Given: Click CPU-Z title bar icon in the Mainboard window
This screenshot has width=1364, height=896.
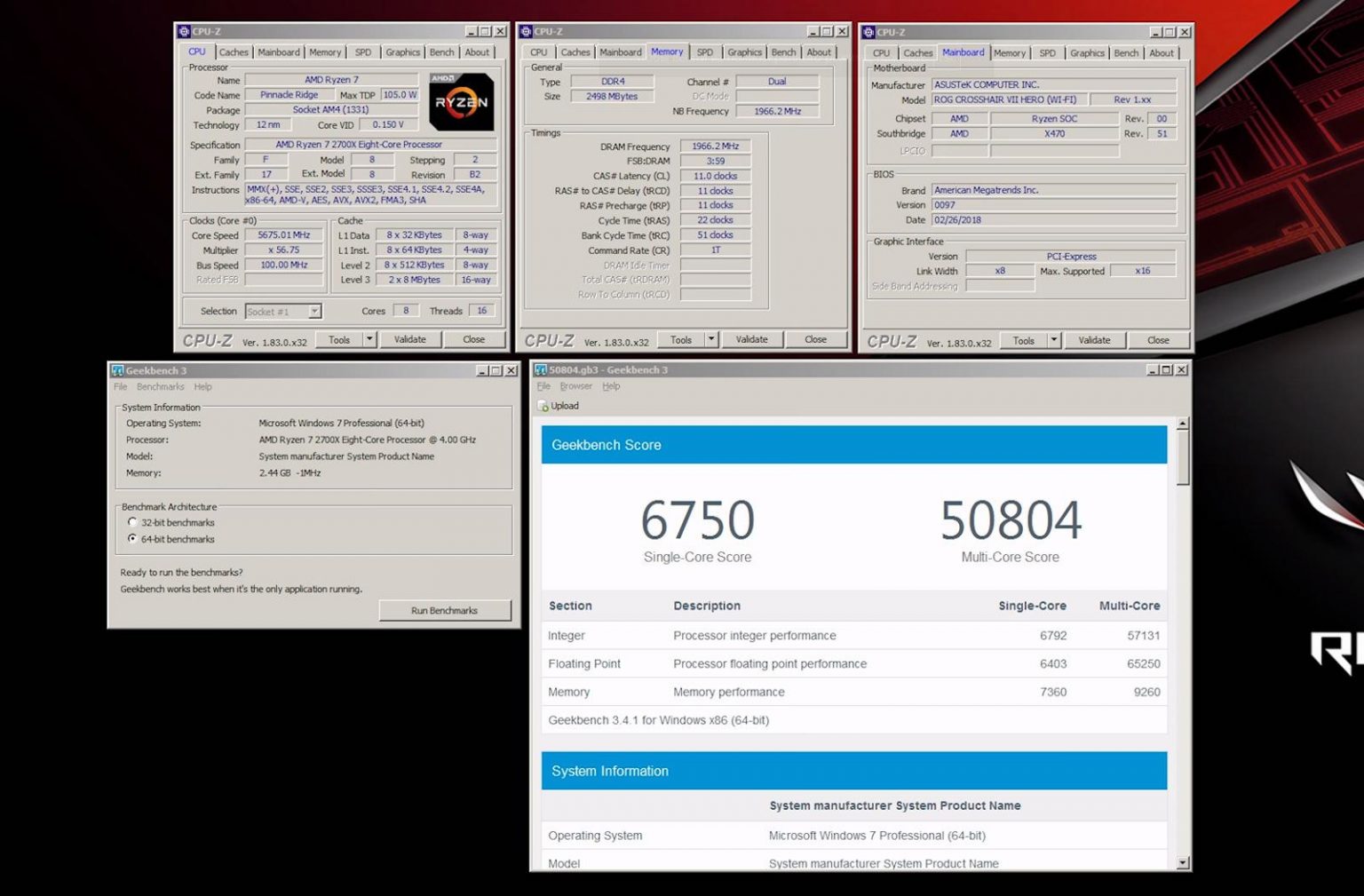Looking at the screenshot, I should pyautogui.click(x=868, y=32).
